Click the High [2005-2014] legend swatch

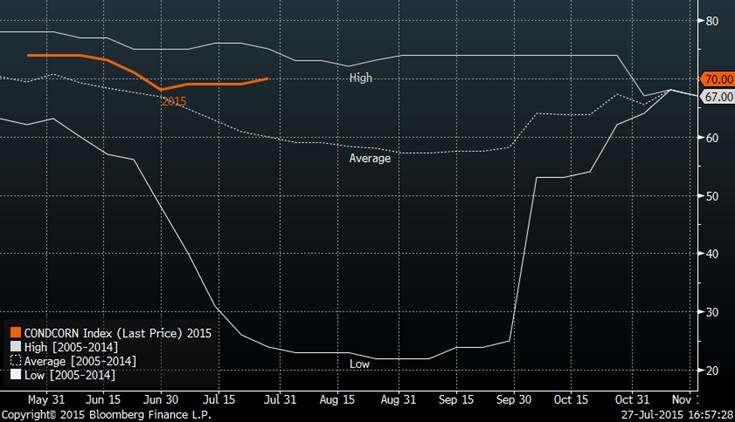point(15,346)
